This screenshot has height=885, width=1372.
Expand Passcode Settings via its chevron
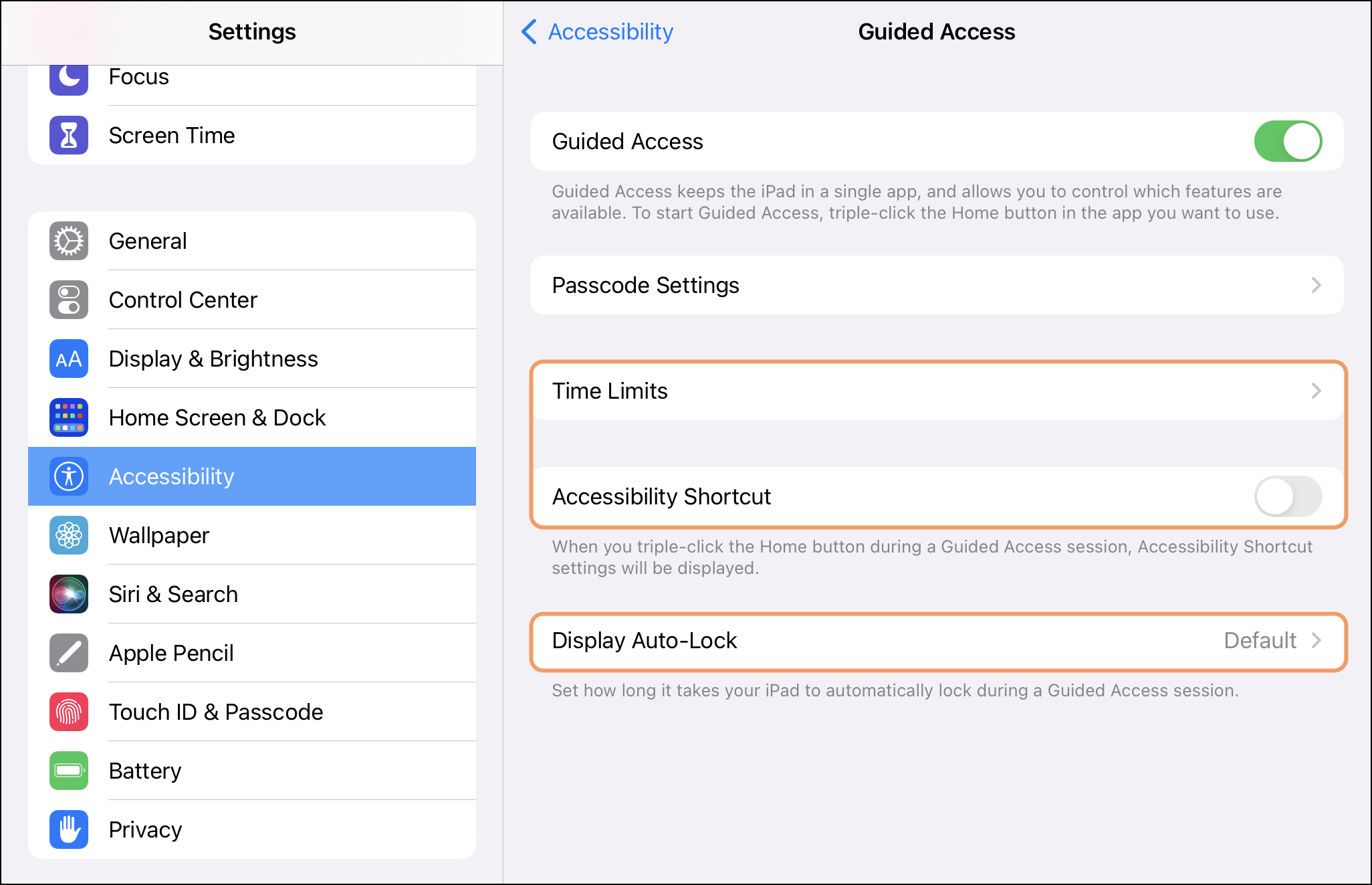(1316, 285)
